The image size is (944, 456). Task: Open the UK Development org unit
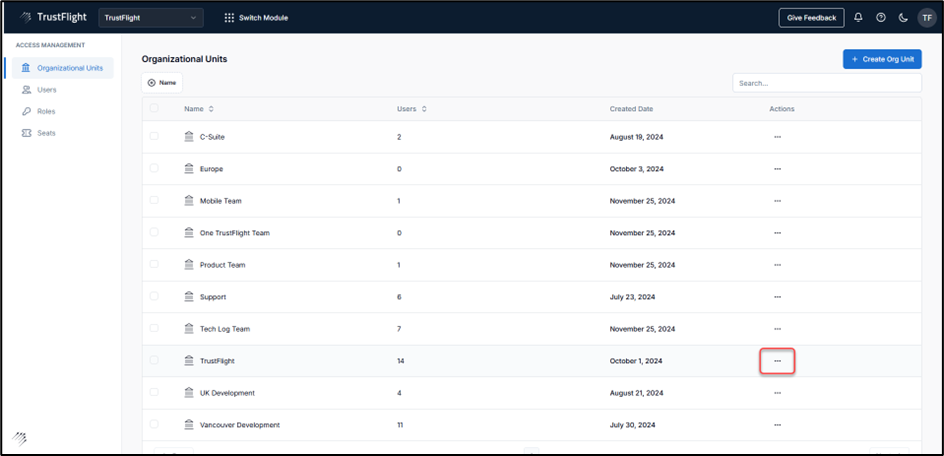pos(227,393)
